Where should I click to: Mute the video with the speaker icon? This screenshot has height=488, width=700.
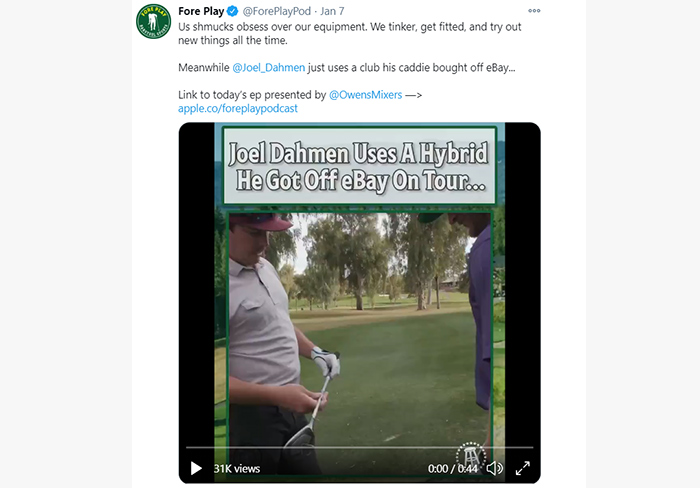(x=494, y=468)
